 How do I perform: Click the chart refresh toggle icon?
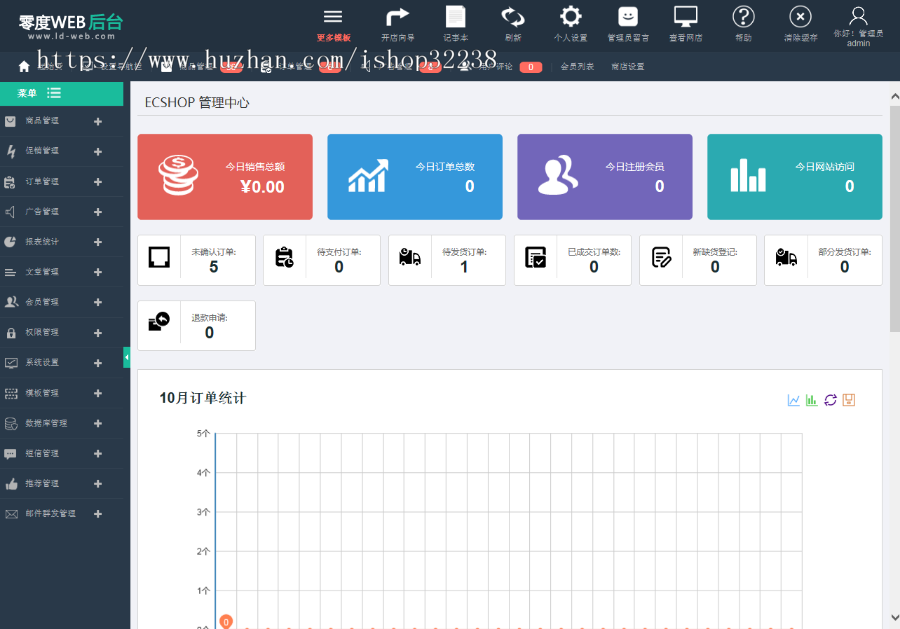(x=830, y=399)
